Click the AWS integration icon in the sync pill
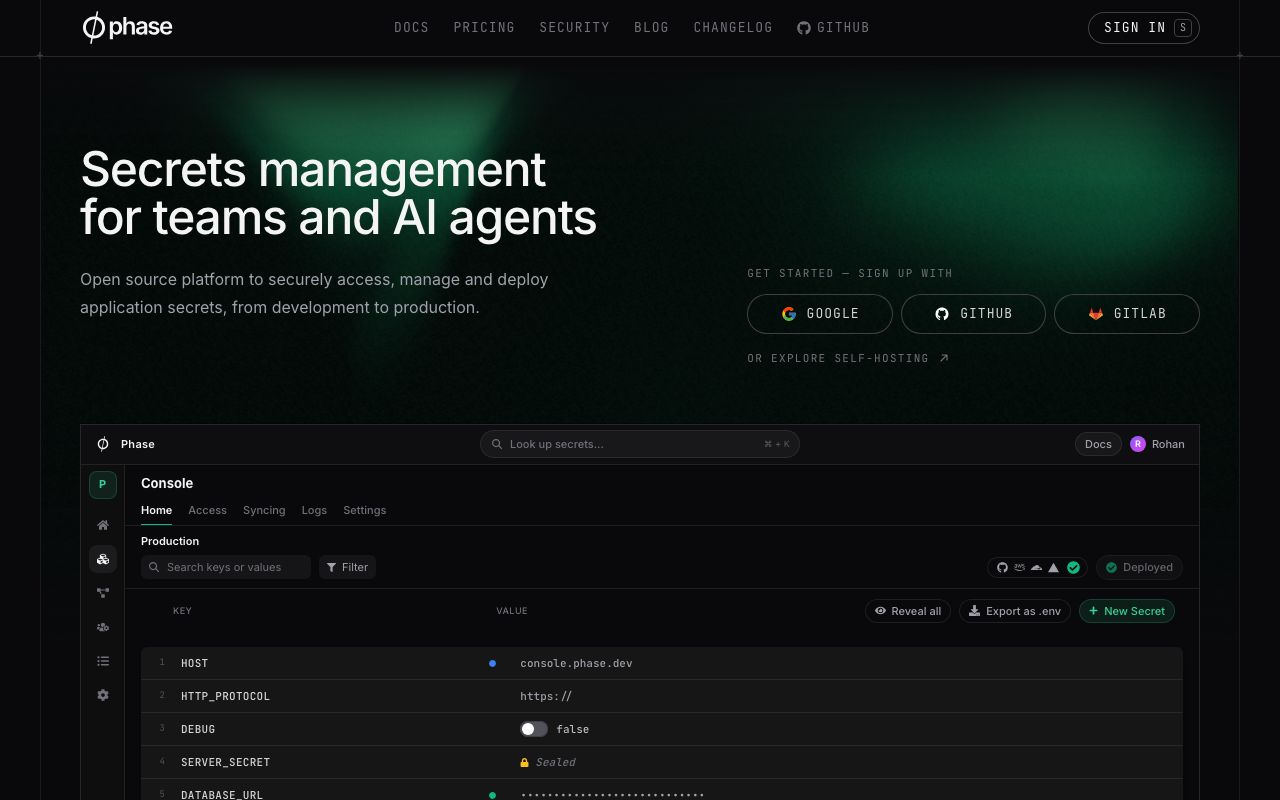1280x800 pixels. point(1019,567)
